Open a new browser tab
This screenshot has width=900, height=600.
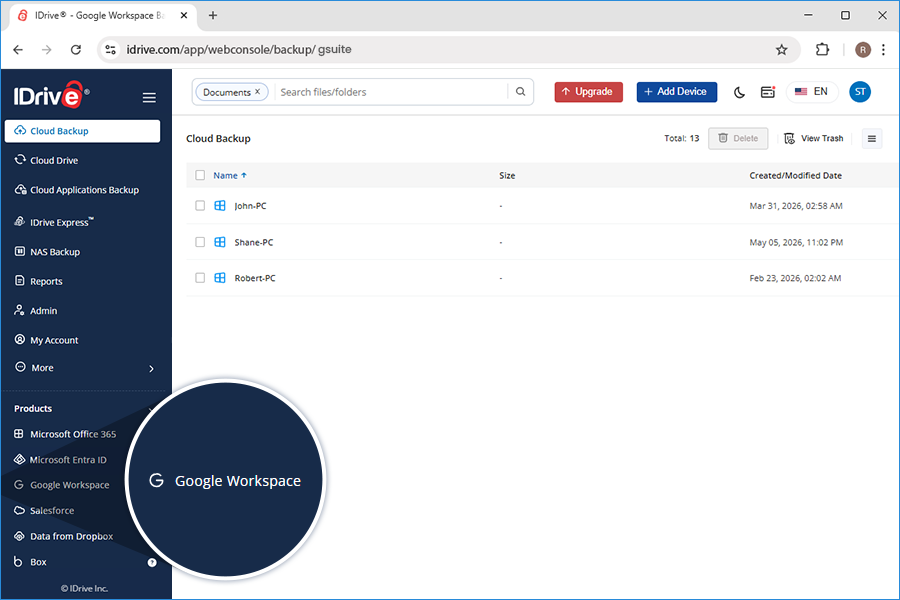pos(213,16)
